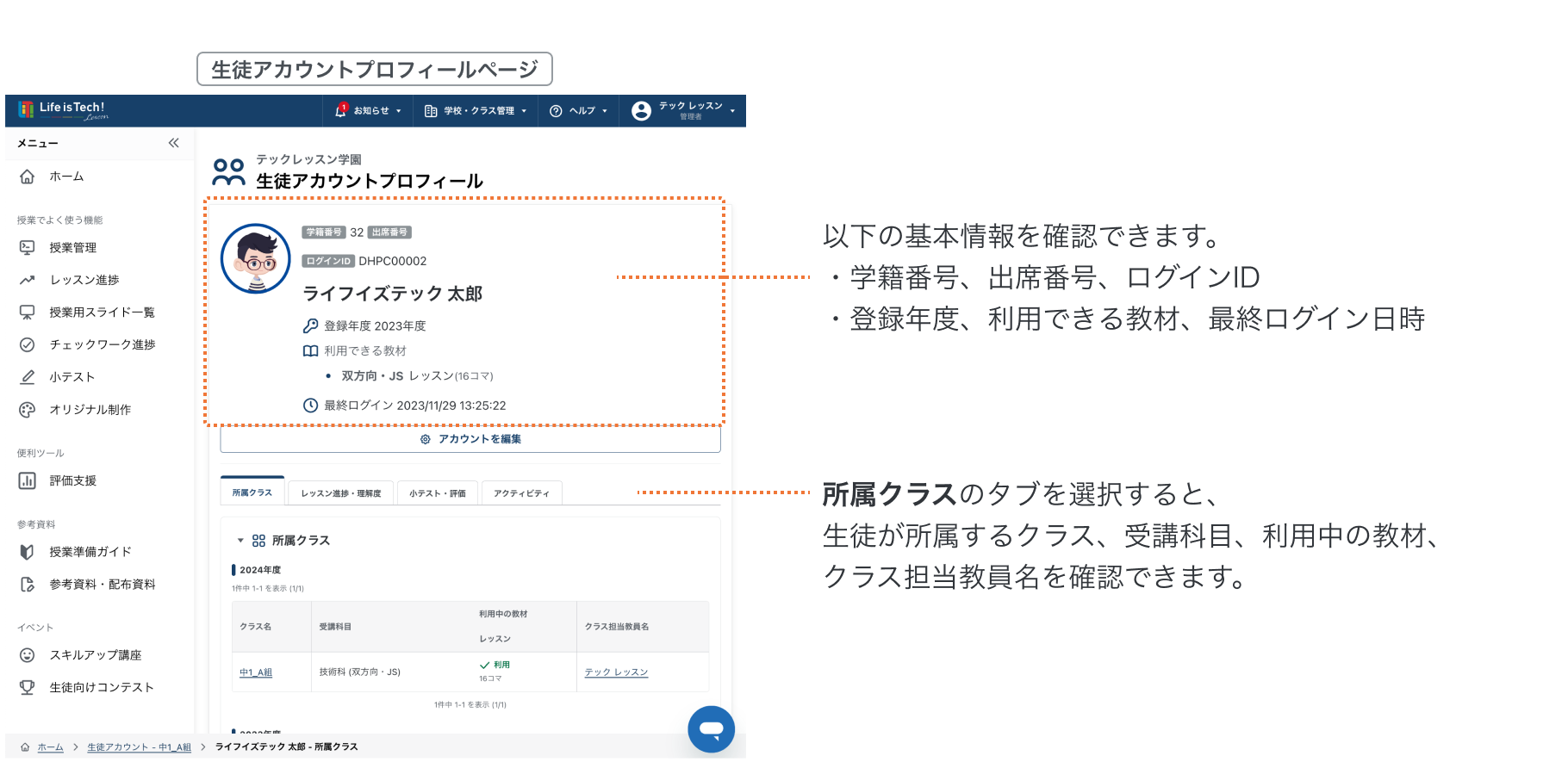Viewport: 1568px width, 768px height.
Task: Click the オリジナル制作 palette icon
Action: 28,410
